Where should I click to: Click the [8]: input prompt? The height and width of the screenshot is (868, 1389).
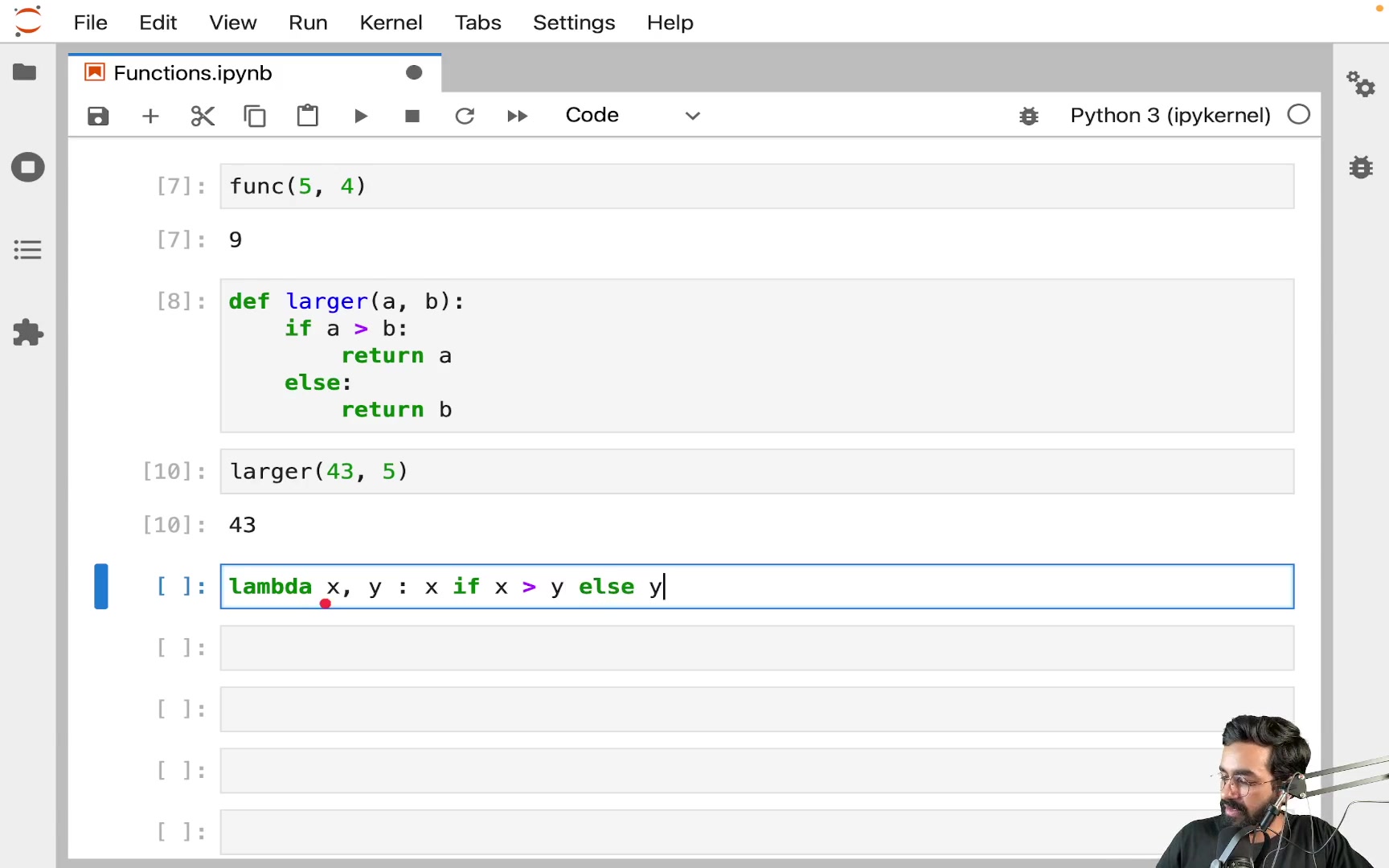coord(181,301)
